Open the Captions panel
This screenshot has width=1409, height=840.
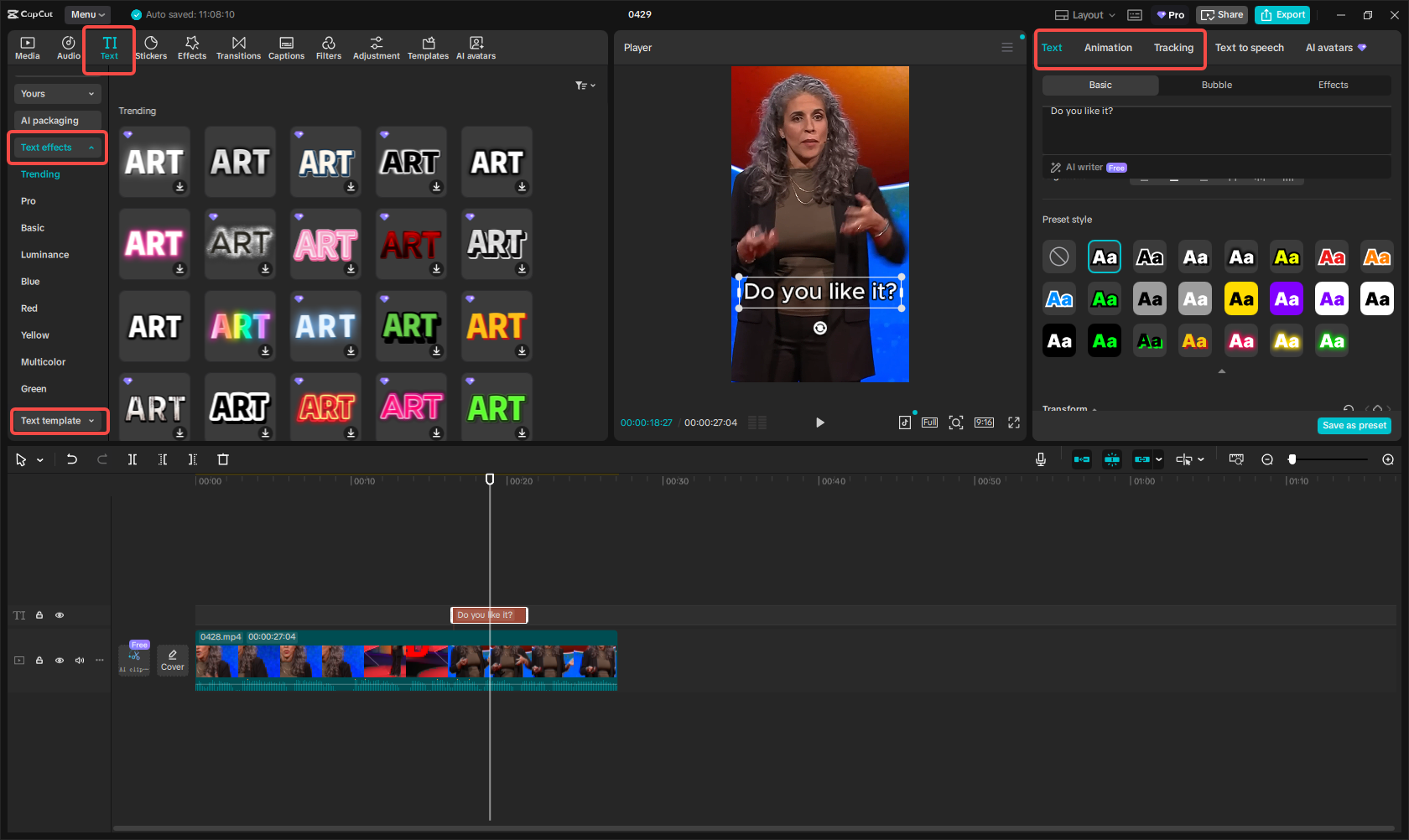[286, 48]
